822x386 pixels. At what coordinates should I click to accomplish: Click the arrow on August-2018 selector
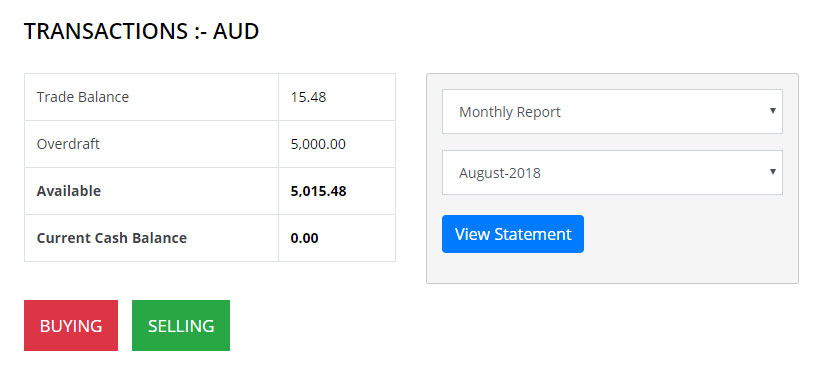[772, 171]
